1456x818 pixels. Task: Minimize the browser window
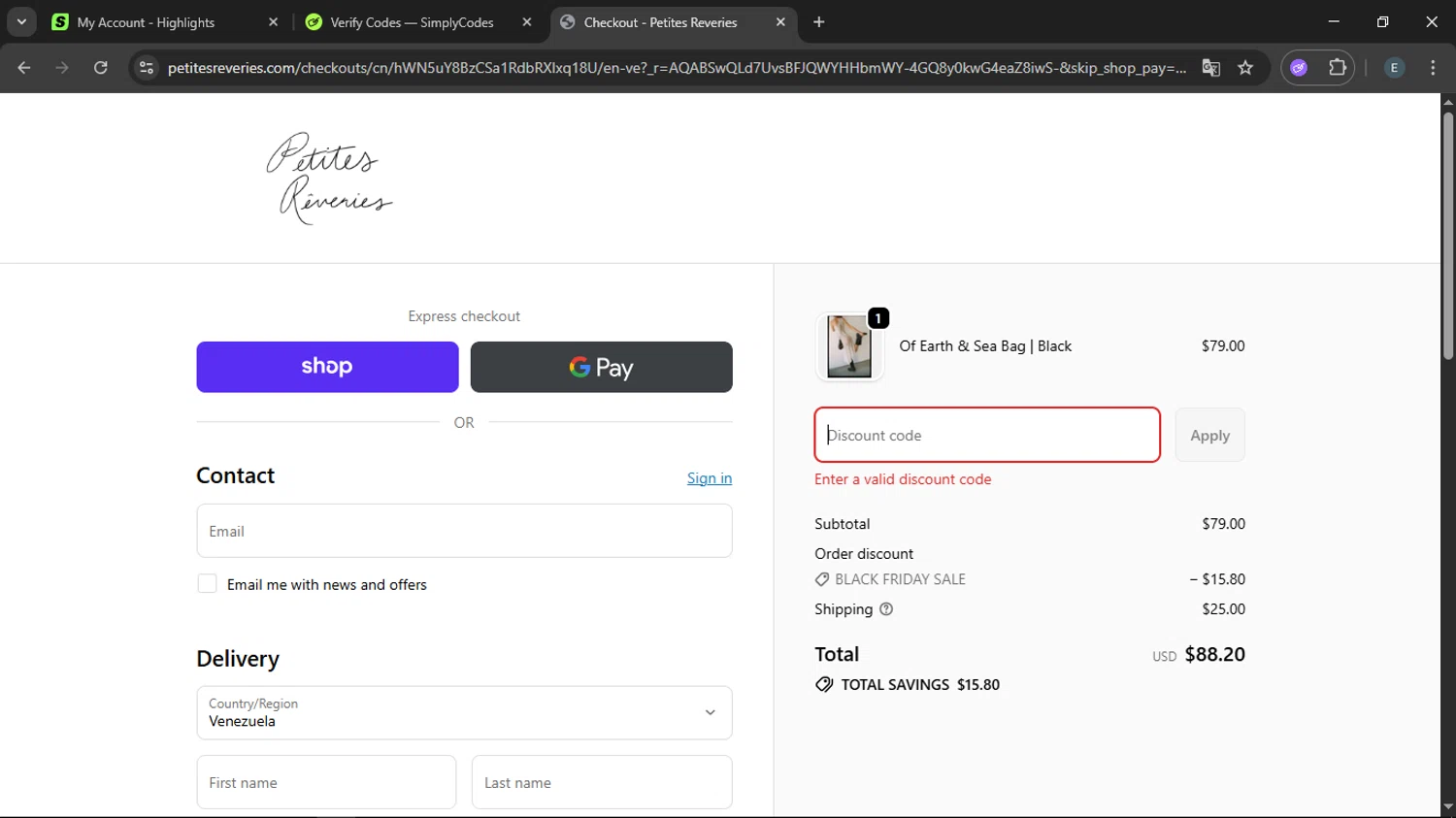(x=1334, y=21)
